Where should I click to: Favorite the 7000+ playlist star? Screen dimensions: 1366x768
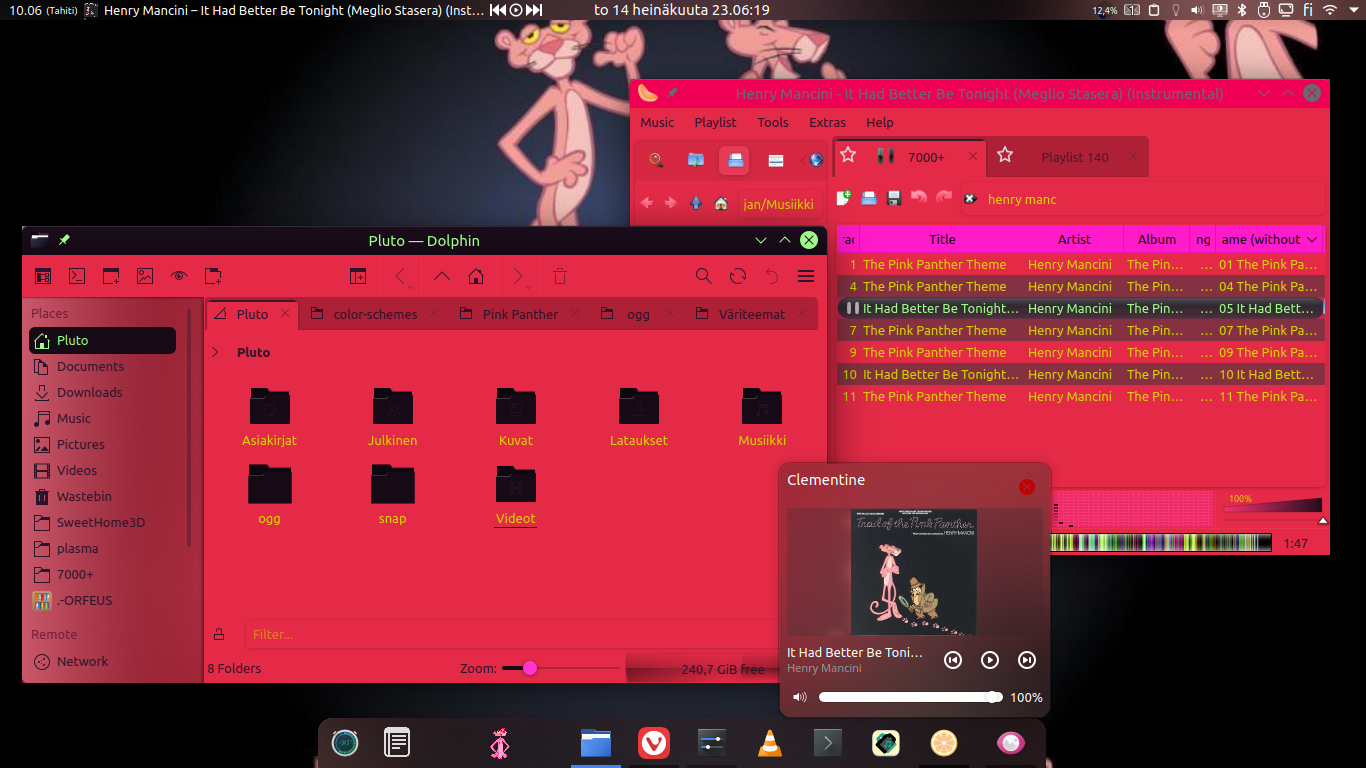coord(848,155)
